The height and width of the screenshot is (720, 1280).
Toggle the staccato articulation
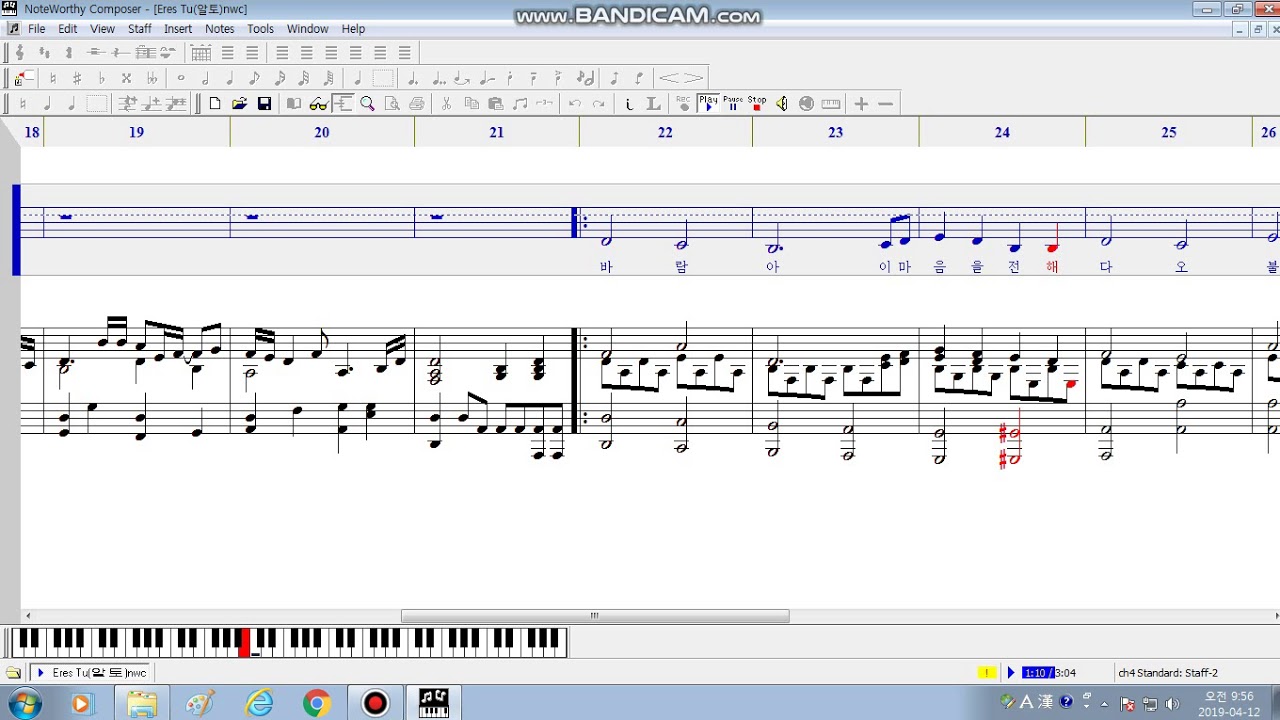[x=510, y=78]
